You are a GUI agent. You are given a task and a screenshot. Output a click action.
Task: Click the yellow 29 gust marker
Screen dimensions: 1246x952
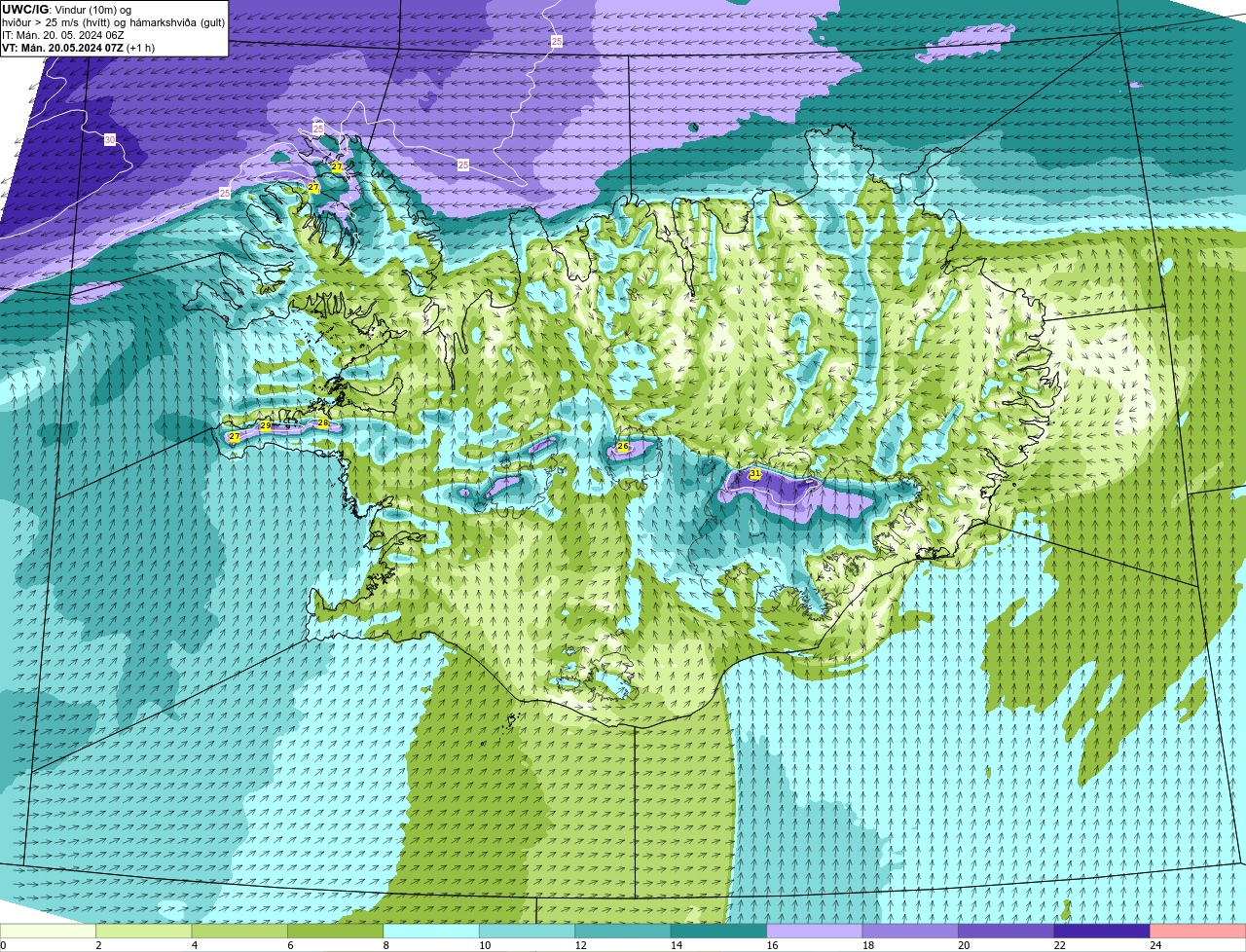(266, 426)
